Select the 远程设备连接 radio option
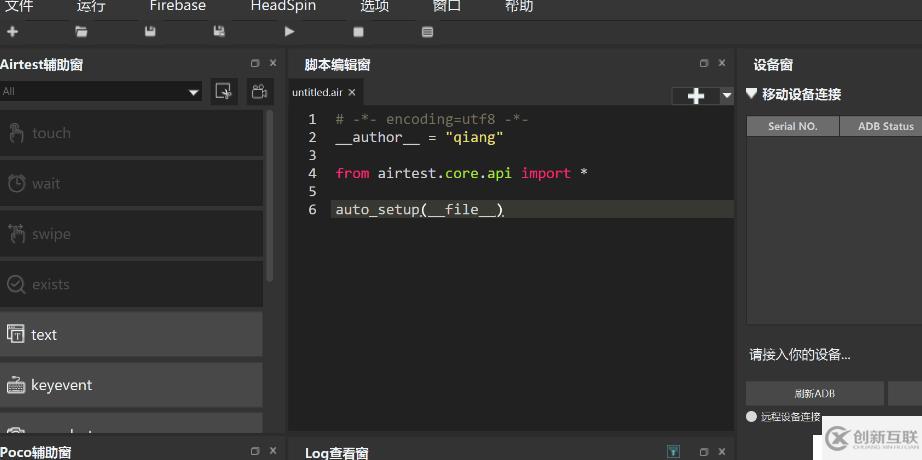The height and width of the screenshot is (460, 922). (751, 416)
